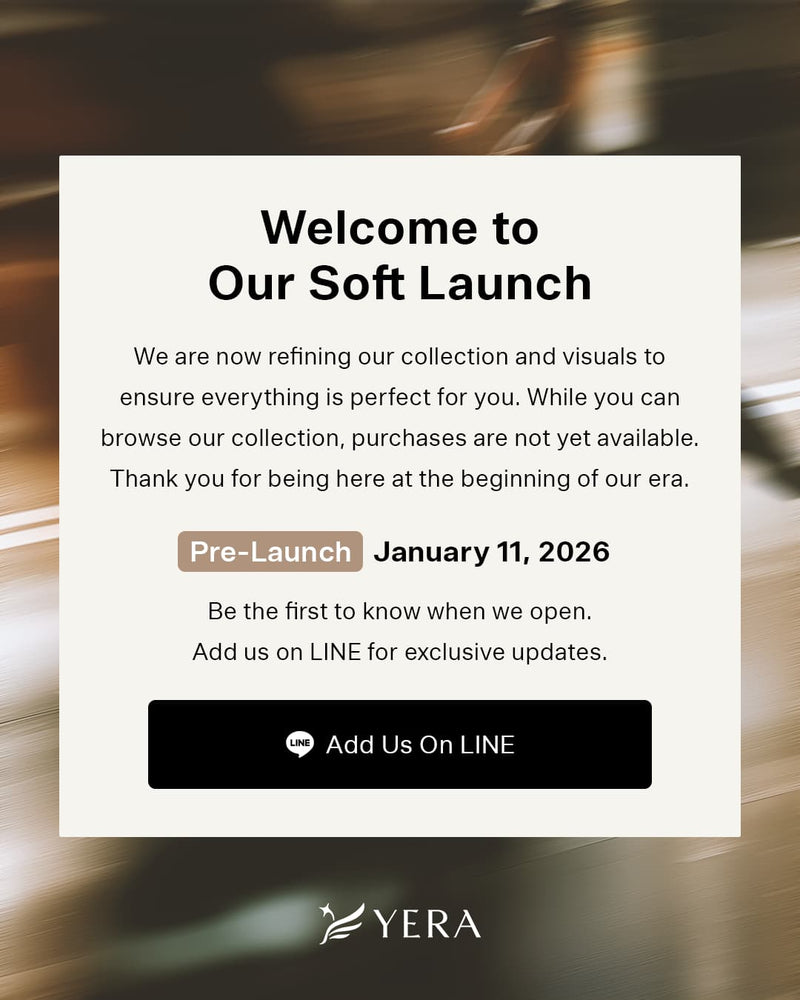
Task: Click the LINE speech bubble icon
Action: (300, 744)
